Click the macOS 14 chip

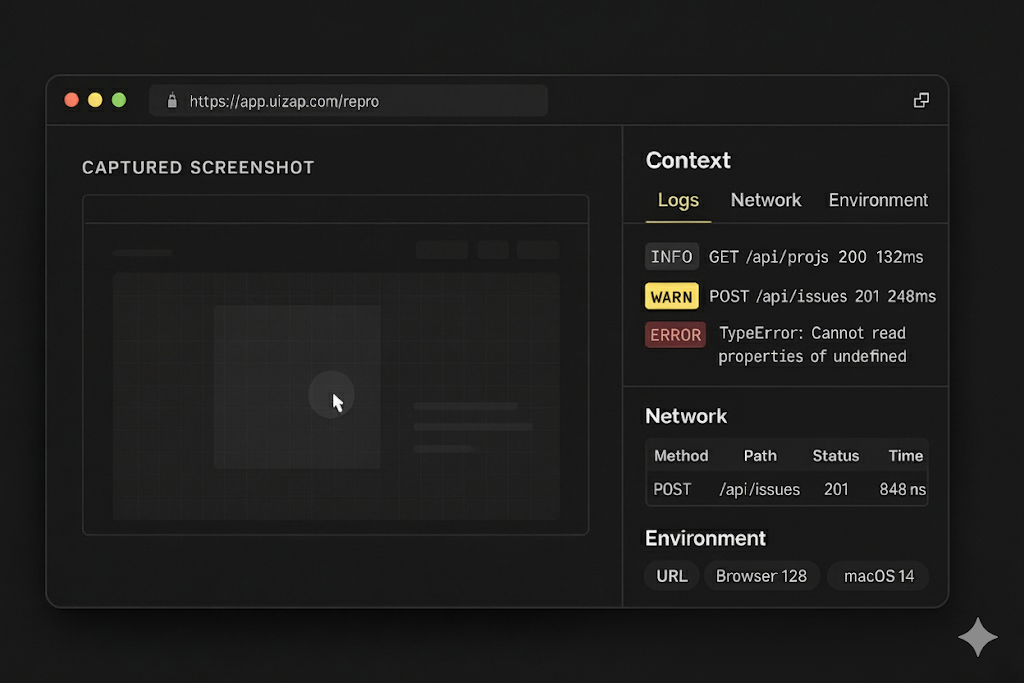pos(877,576)
